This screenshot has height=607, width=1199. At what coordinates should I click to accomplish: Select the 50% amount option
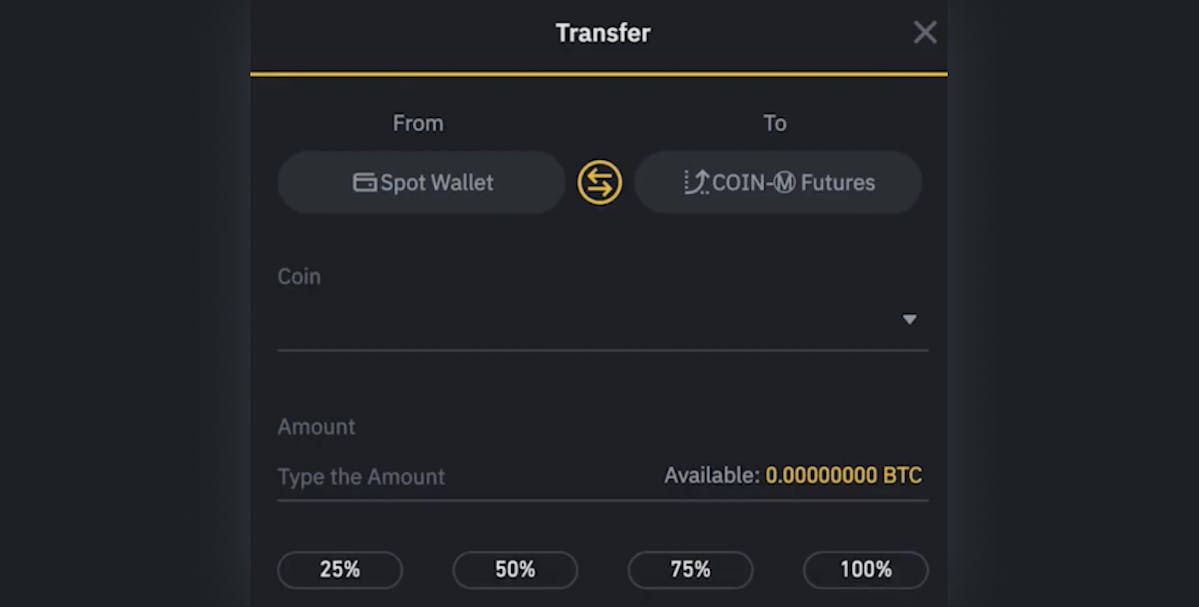pyautogui.click(x=515, y=570)
